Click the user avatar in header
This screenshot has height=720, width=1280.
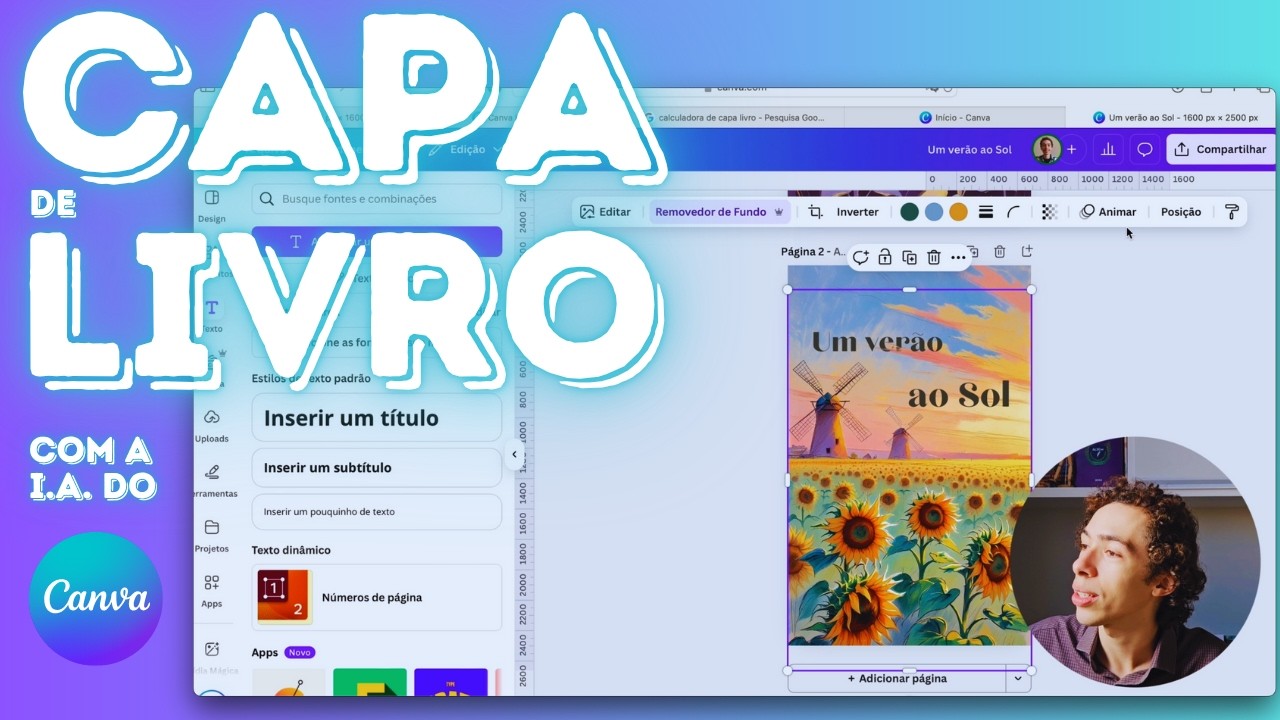click(x=1047, y=149)
